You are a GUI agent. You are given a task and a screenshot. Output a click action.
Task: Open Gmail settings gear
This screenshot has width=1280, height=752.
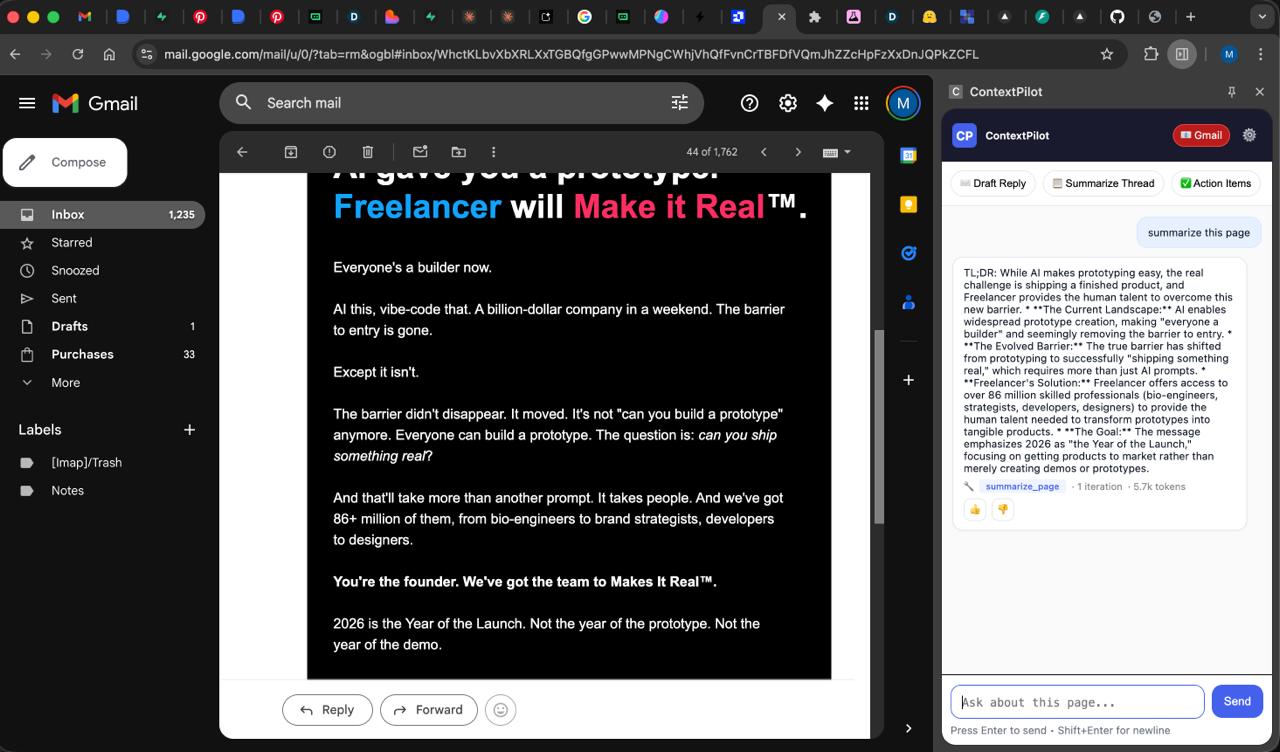(x=788, y=103)
